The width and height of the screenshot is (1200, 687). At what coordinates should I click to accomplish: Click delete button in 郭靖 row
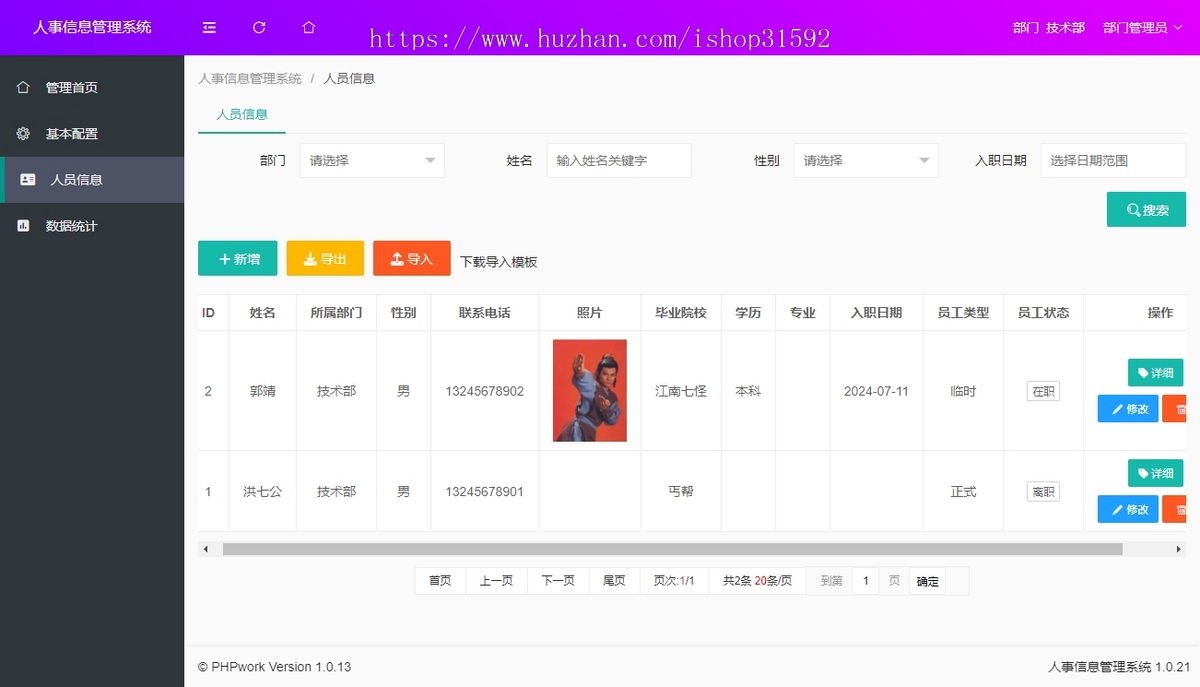[1176, 409]
